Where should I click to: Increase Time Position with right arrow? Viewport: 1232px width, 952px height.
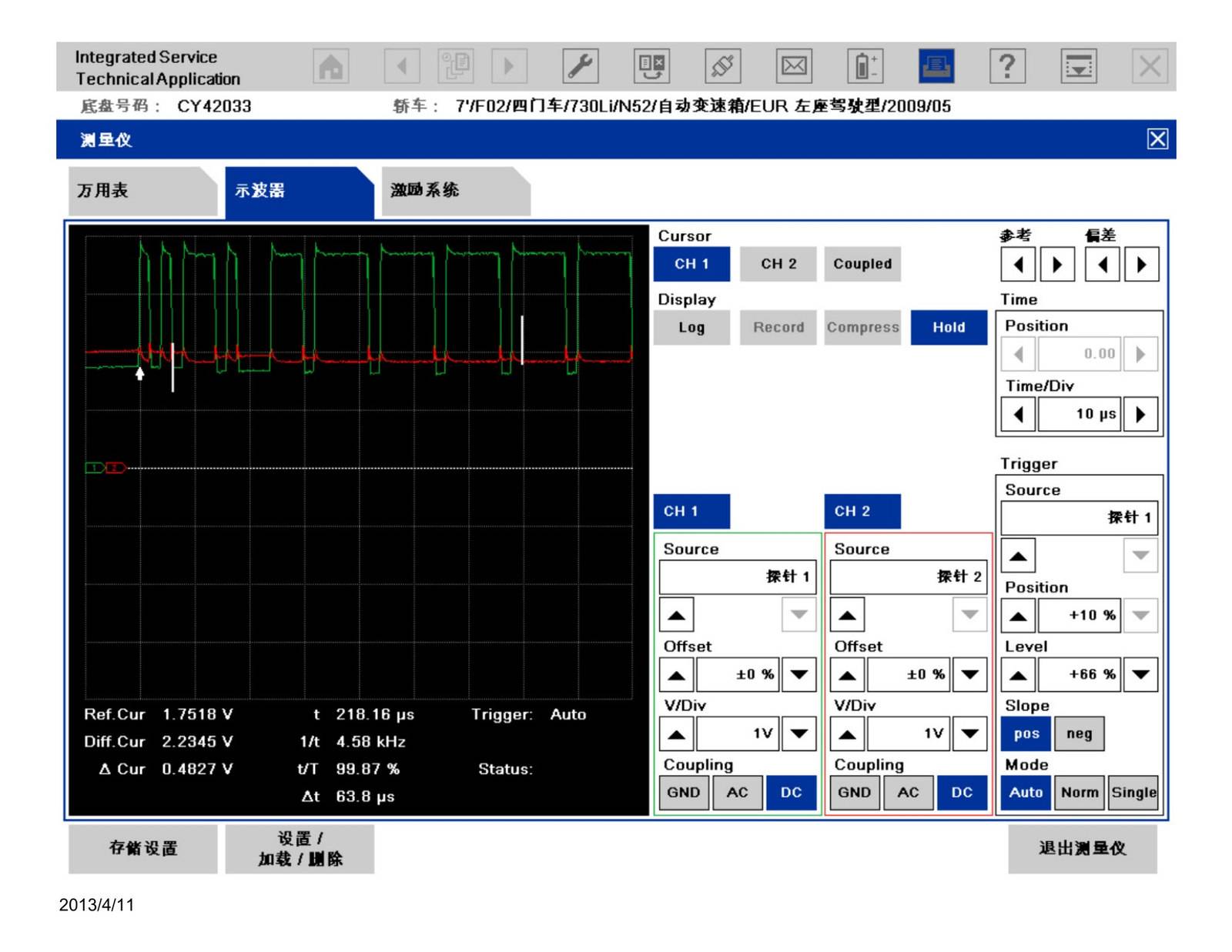(x=1140, y=354)
